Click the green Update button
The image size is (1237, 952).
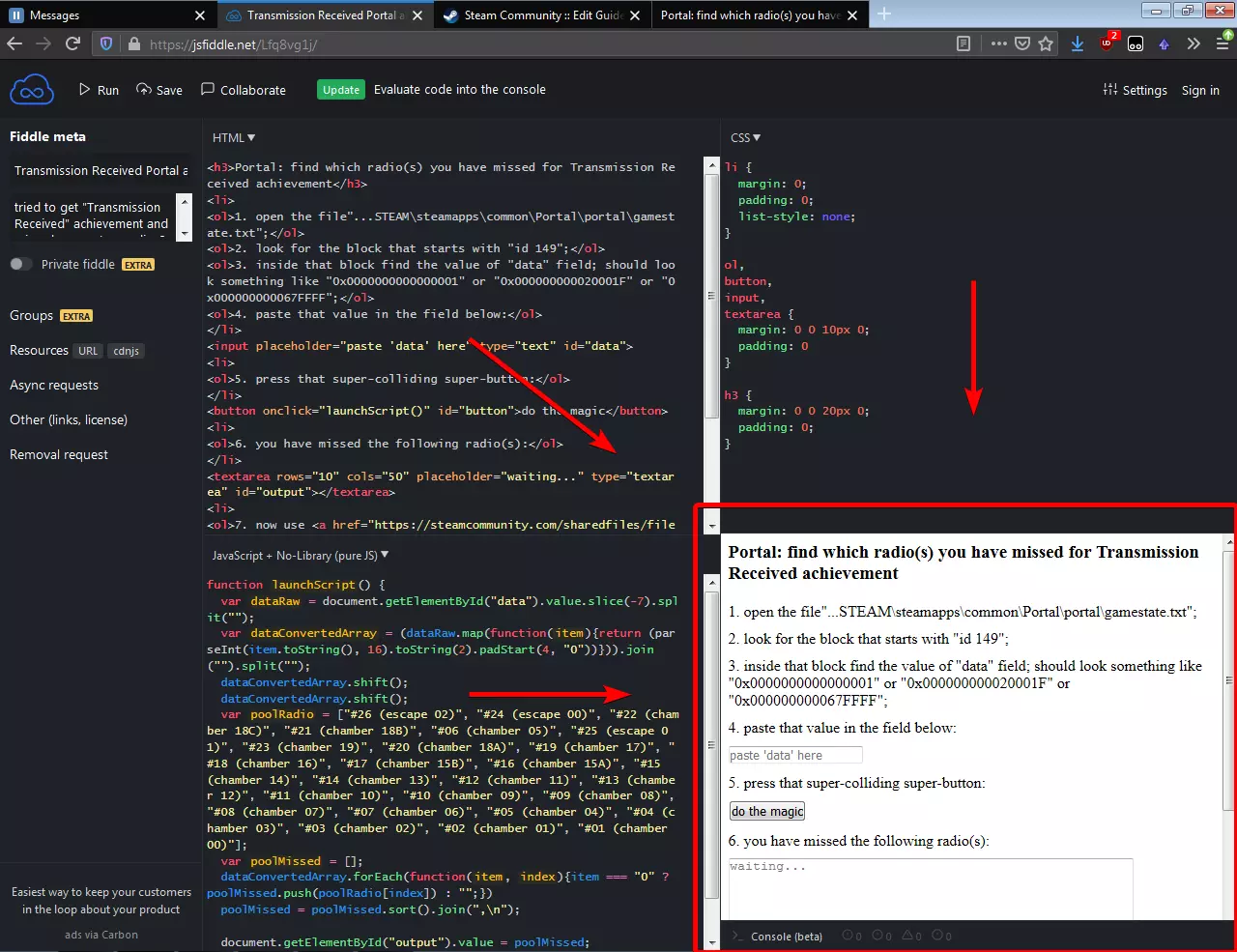pyautogui.click(x=341, y=90)
